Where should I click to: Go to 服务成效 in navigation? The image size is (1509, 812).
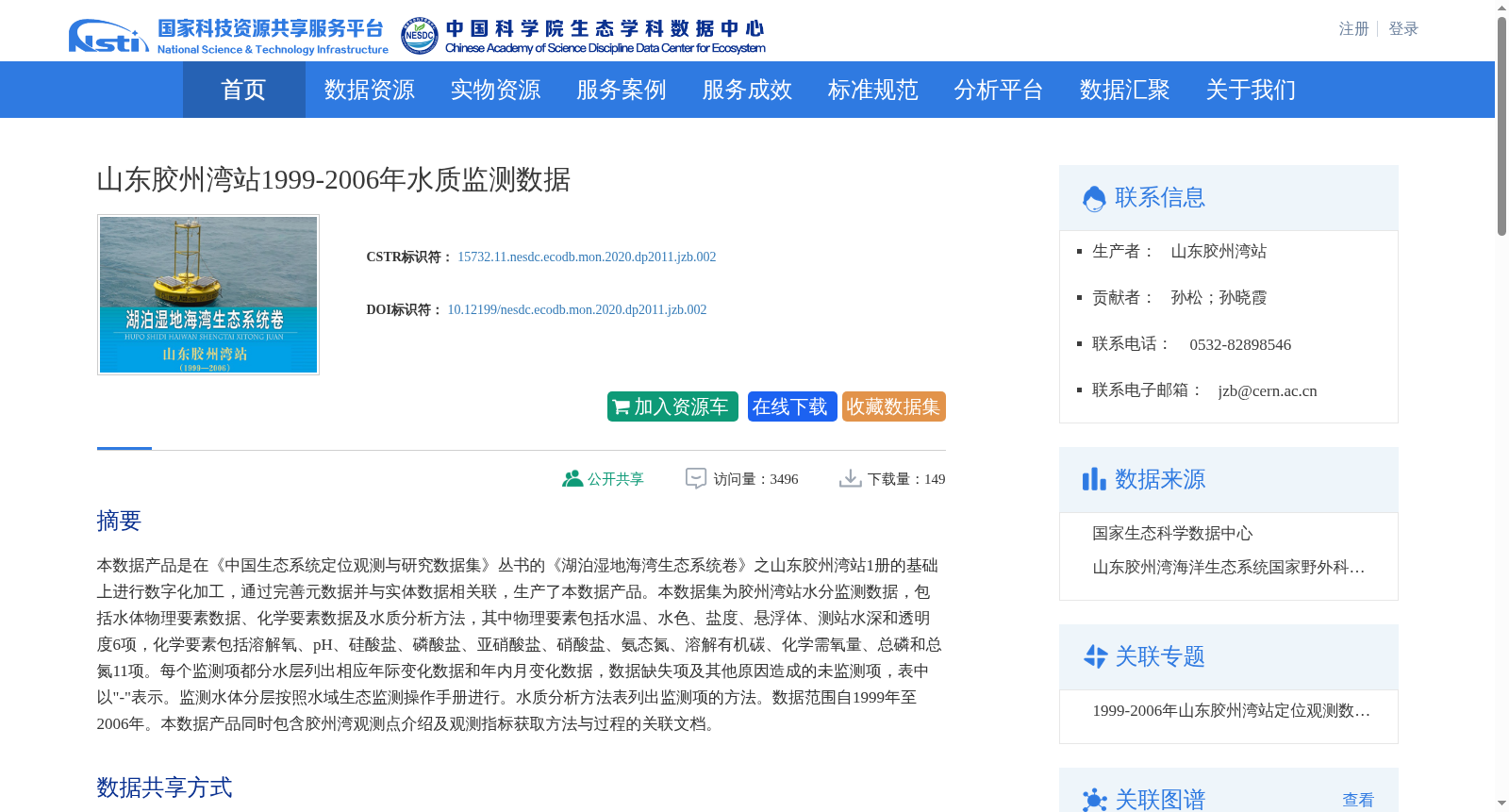(x=747, y=90)
